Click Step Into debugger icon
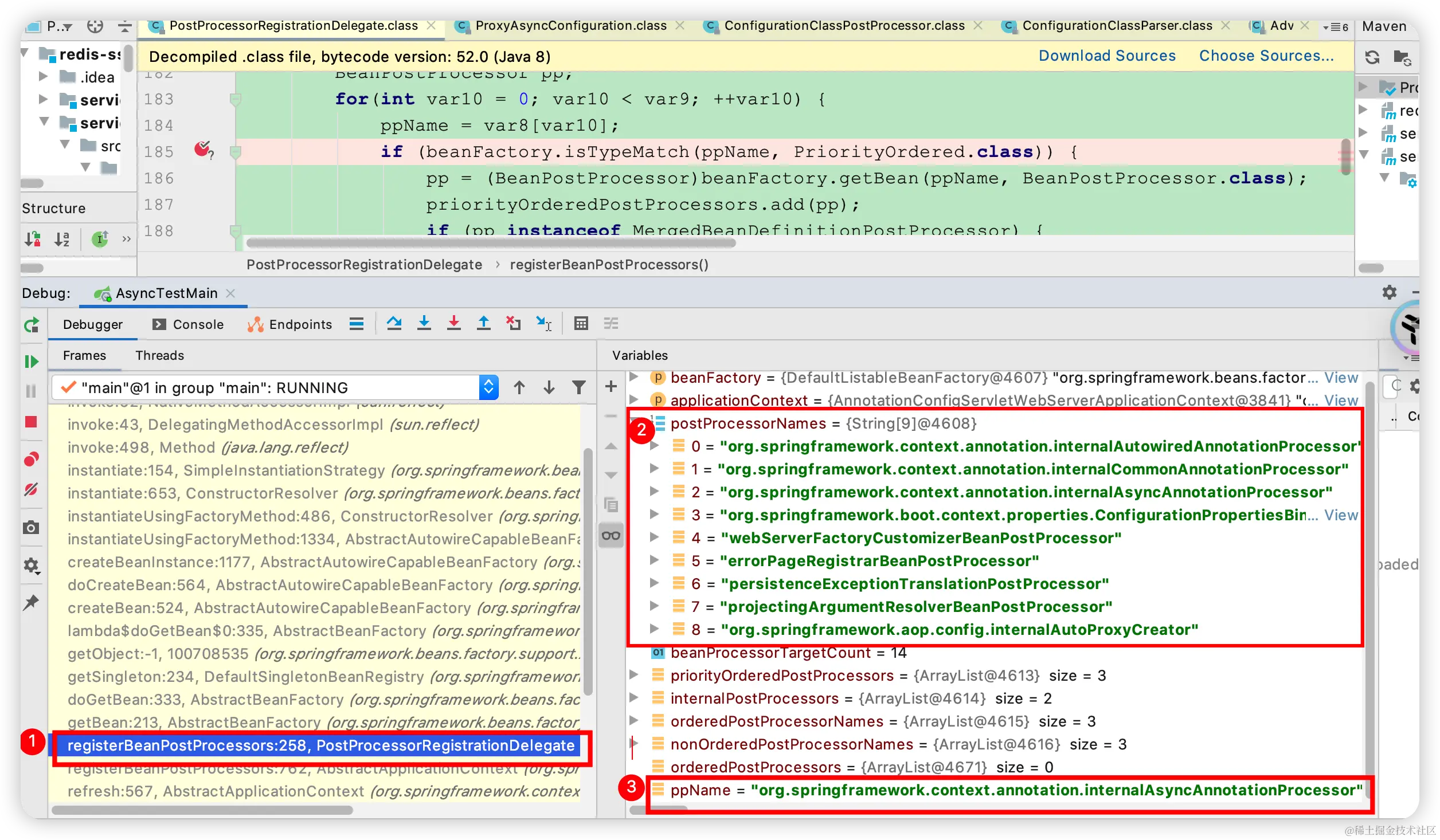The height and width of the screenshot is (840, 1440). (x=424, y=324)
